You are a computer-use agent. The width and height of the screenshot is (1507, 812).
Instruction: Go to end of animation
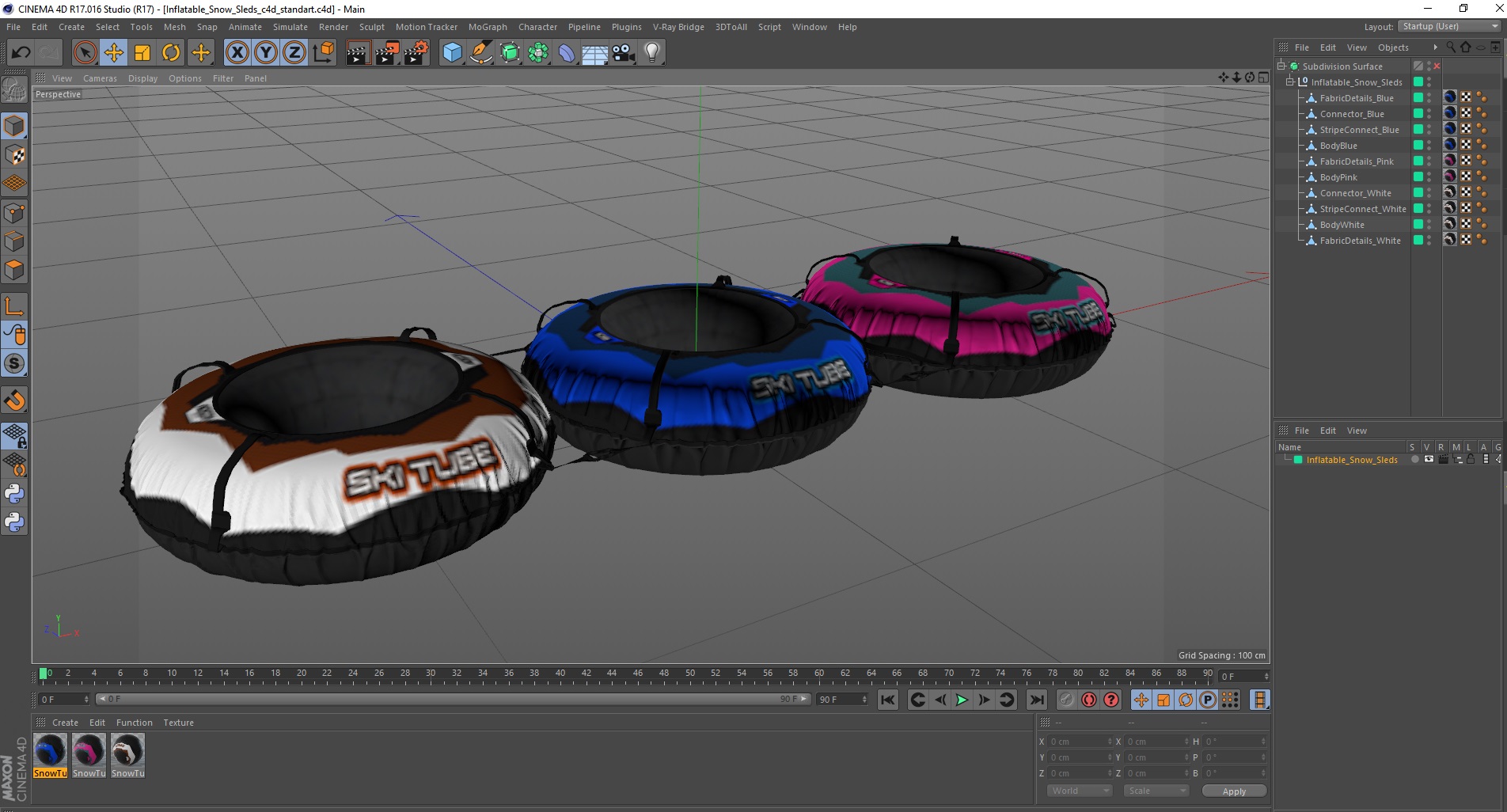pyautogui.click(x=1036, y=700)
